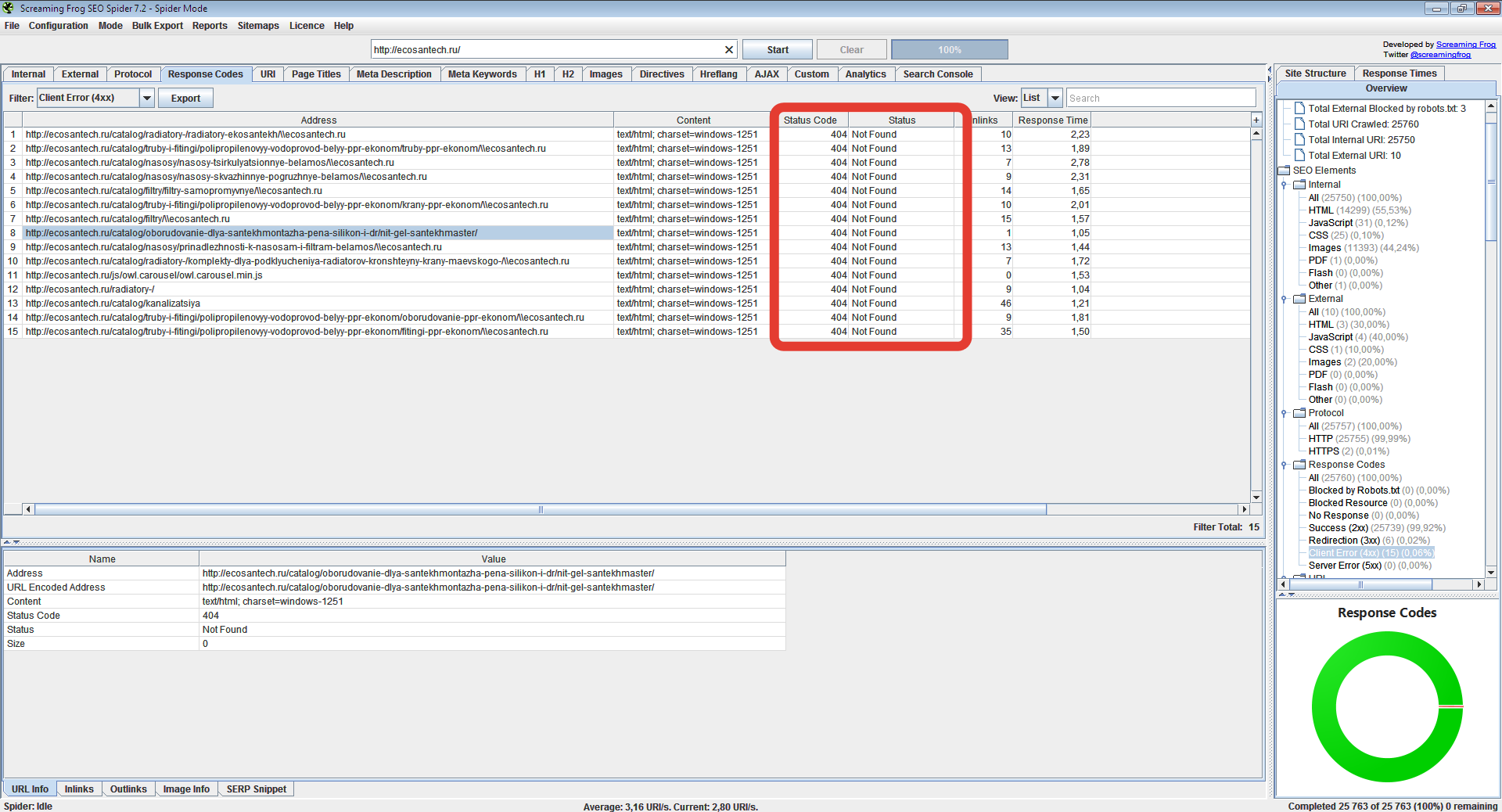
Task: Switch to the Page Titles tab
Action: click(316, 74)
